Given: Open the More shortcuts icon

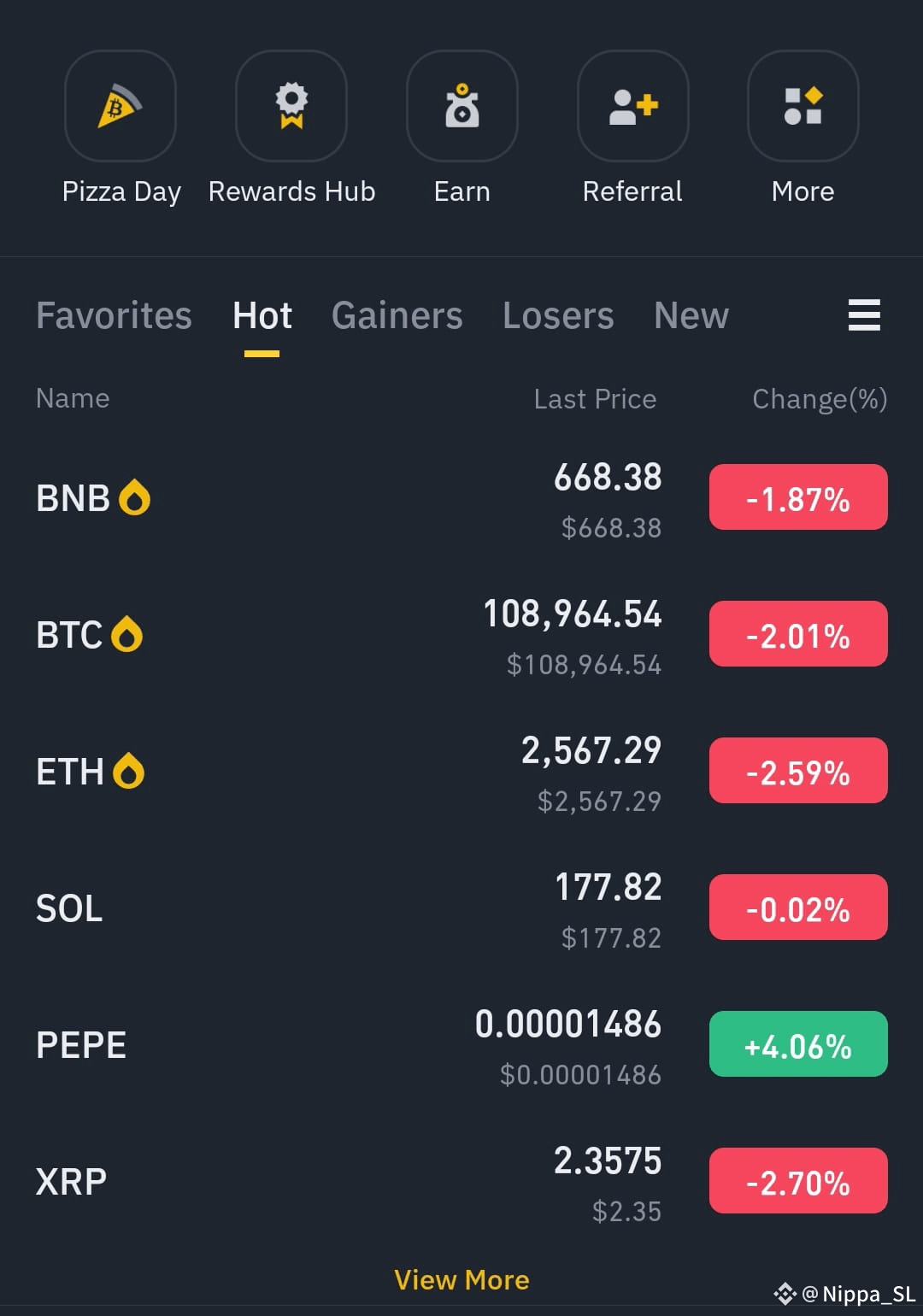Looking at the screenshot, I should pyautogui.click(x=803, y=106).
